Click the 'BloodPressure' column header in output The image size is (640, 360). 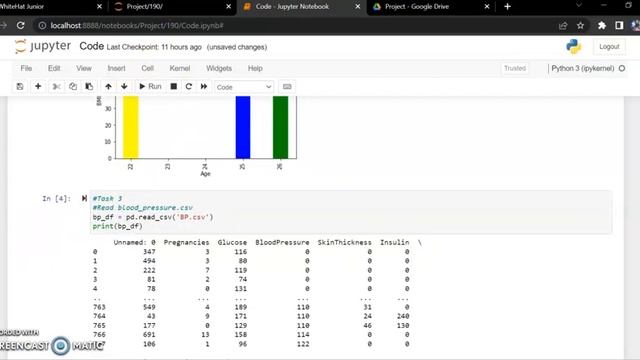(282, 242)
